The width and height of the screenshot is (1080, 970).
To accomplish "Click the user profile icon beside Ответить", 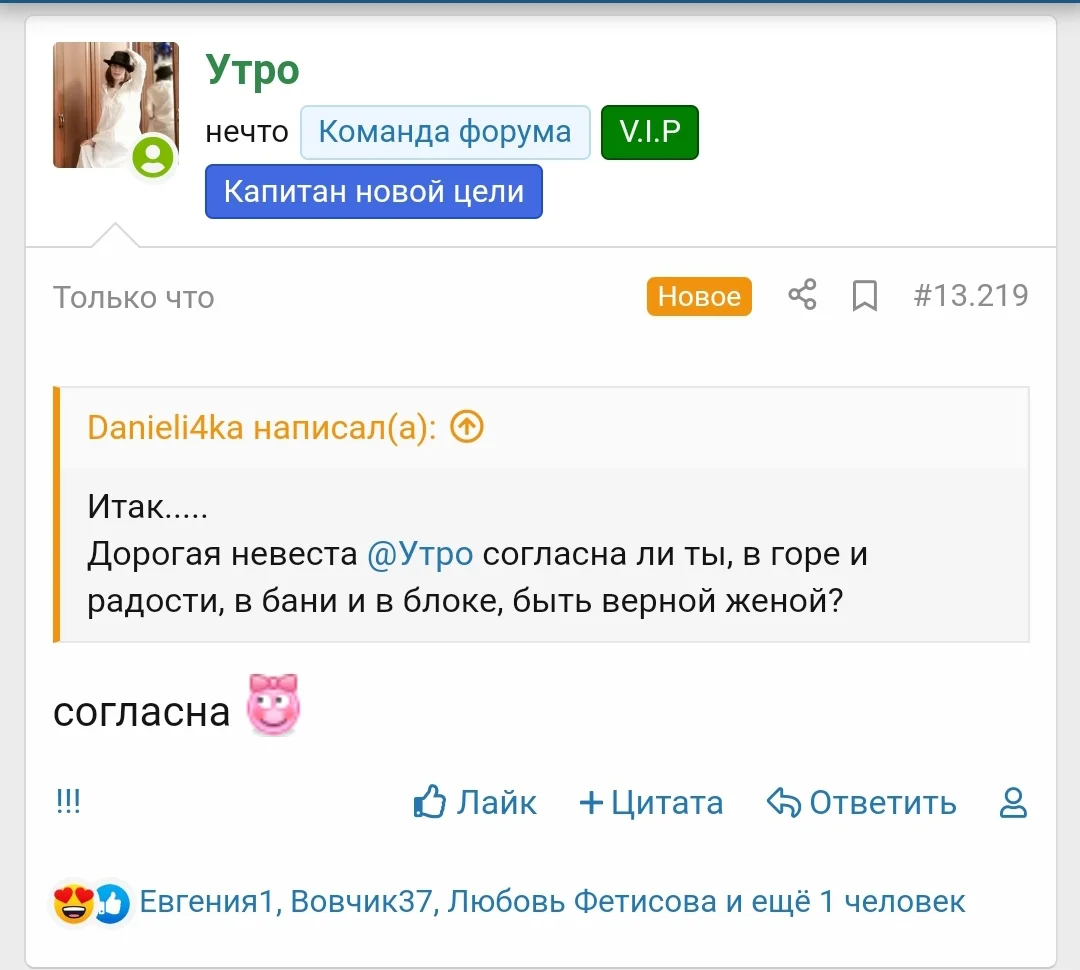I will tap(1014, 803).
